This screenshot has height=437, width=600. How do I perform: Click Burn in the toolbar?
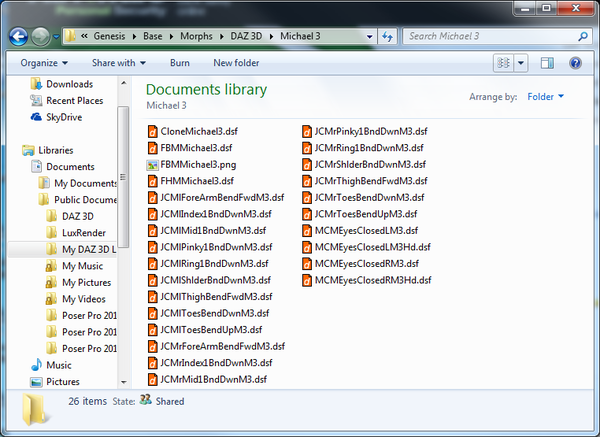[x=180, y=63]
